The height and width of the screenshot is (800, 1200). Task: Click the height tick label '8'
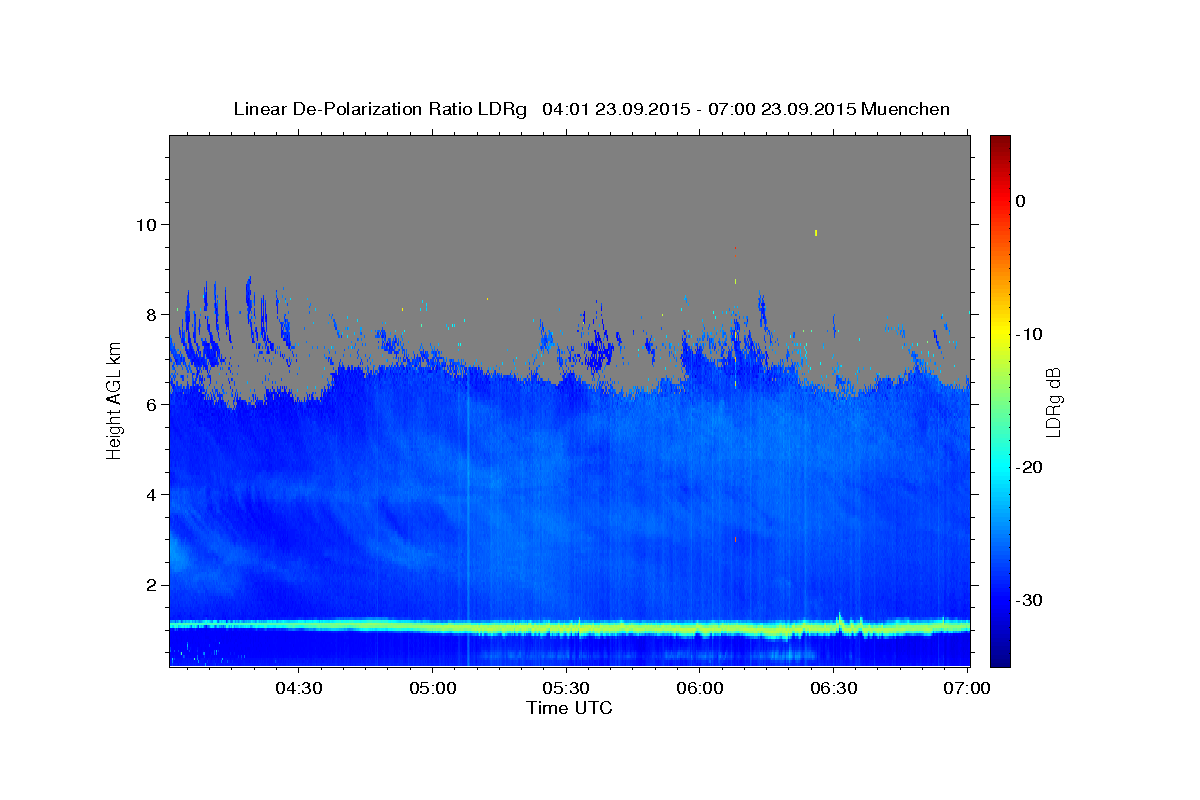[152, 314]
